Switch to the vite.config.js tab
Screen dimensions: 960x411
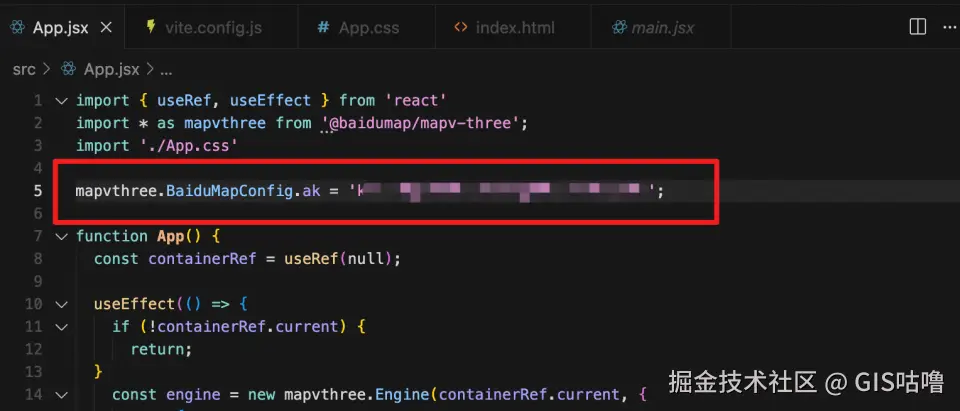pyautogui.click(x=203, y=28)
